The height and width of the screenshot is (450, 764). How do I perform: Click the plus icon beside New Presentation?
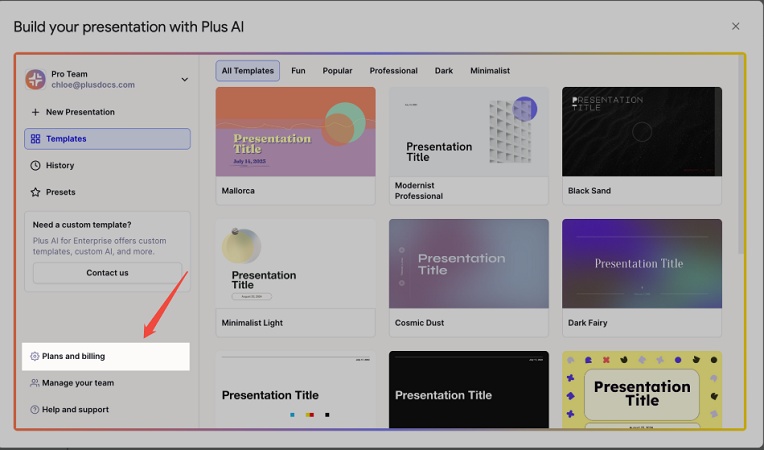[x=35, y=112]
